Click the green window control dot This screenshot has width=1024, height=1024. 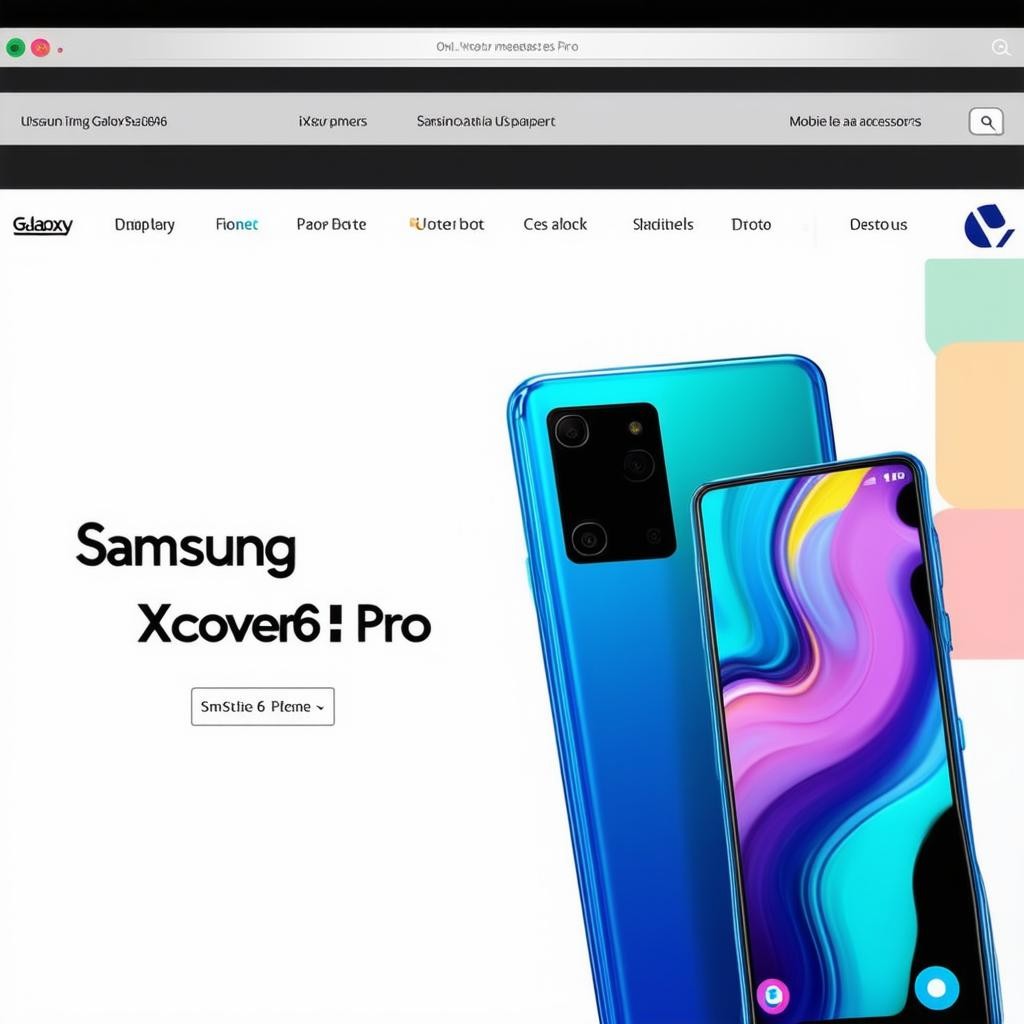[16, 48]
